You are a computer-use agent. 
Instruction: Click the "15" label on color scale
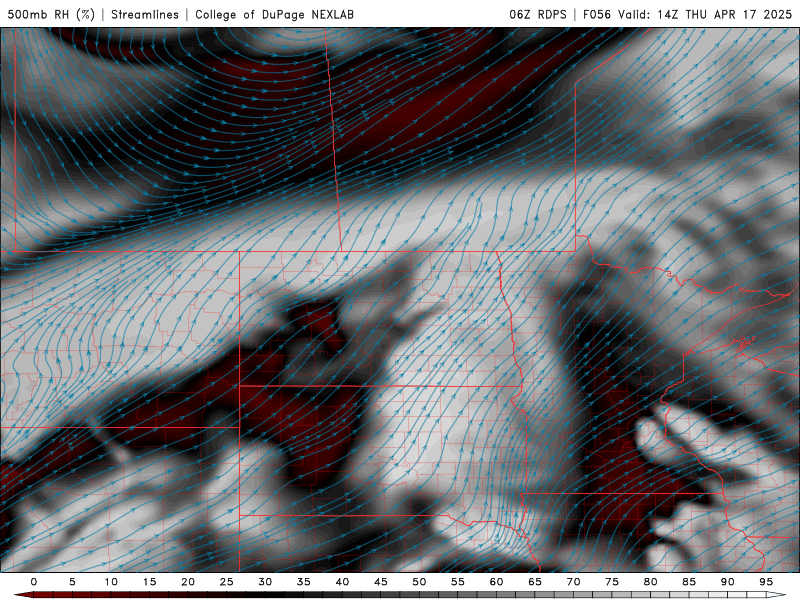(x=149, y=582)
